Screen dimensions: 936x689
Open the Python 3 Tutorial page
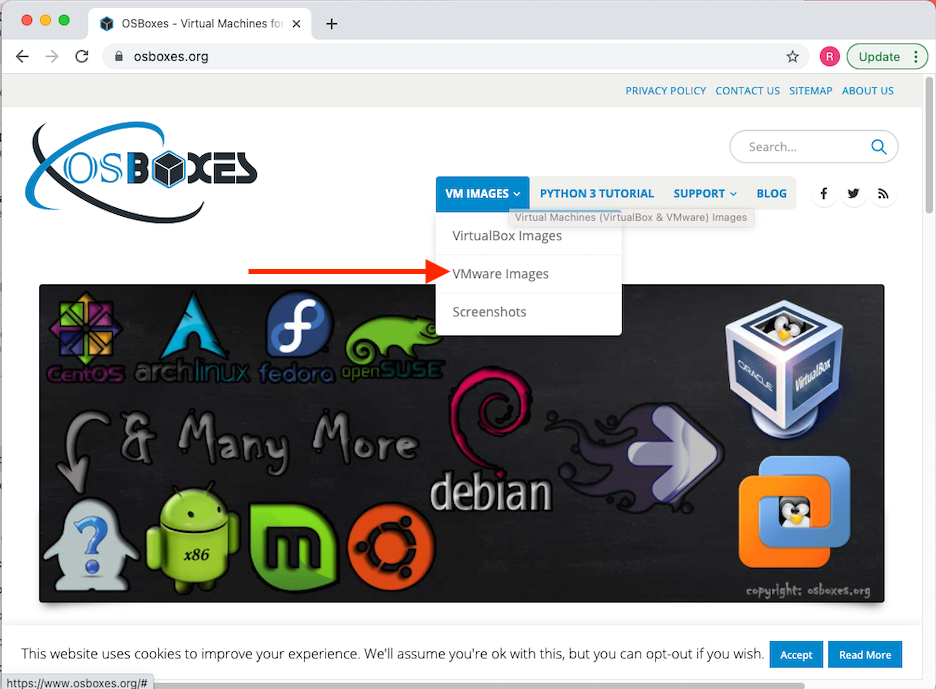[597, 194]
